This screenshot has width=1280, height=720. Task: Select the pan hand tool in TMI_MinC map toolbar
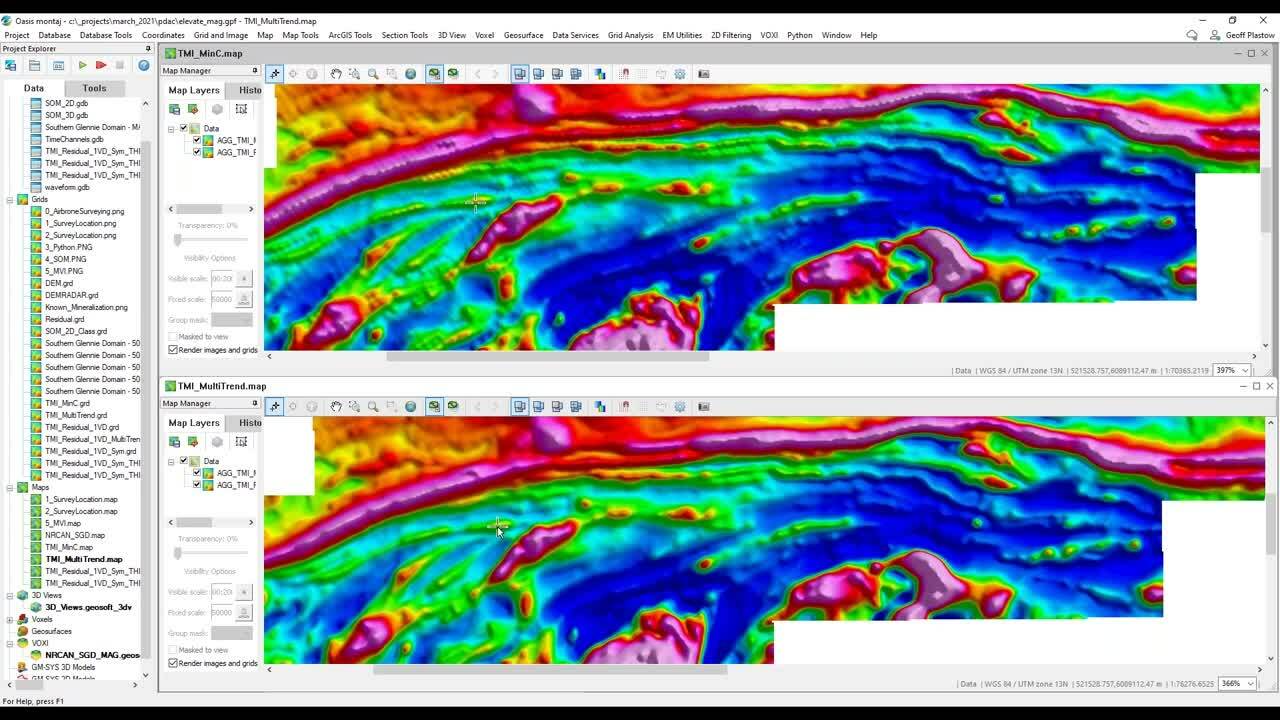pos(336,73)
